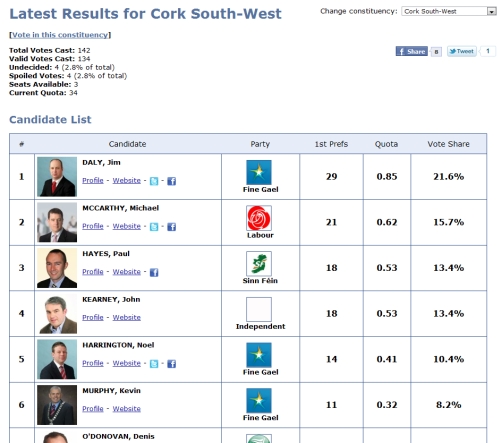
Task: Click Jim Daly's Fine Gael logo
Action: point(259,172)
